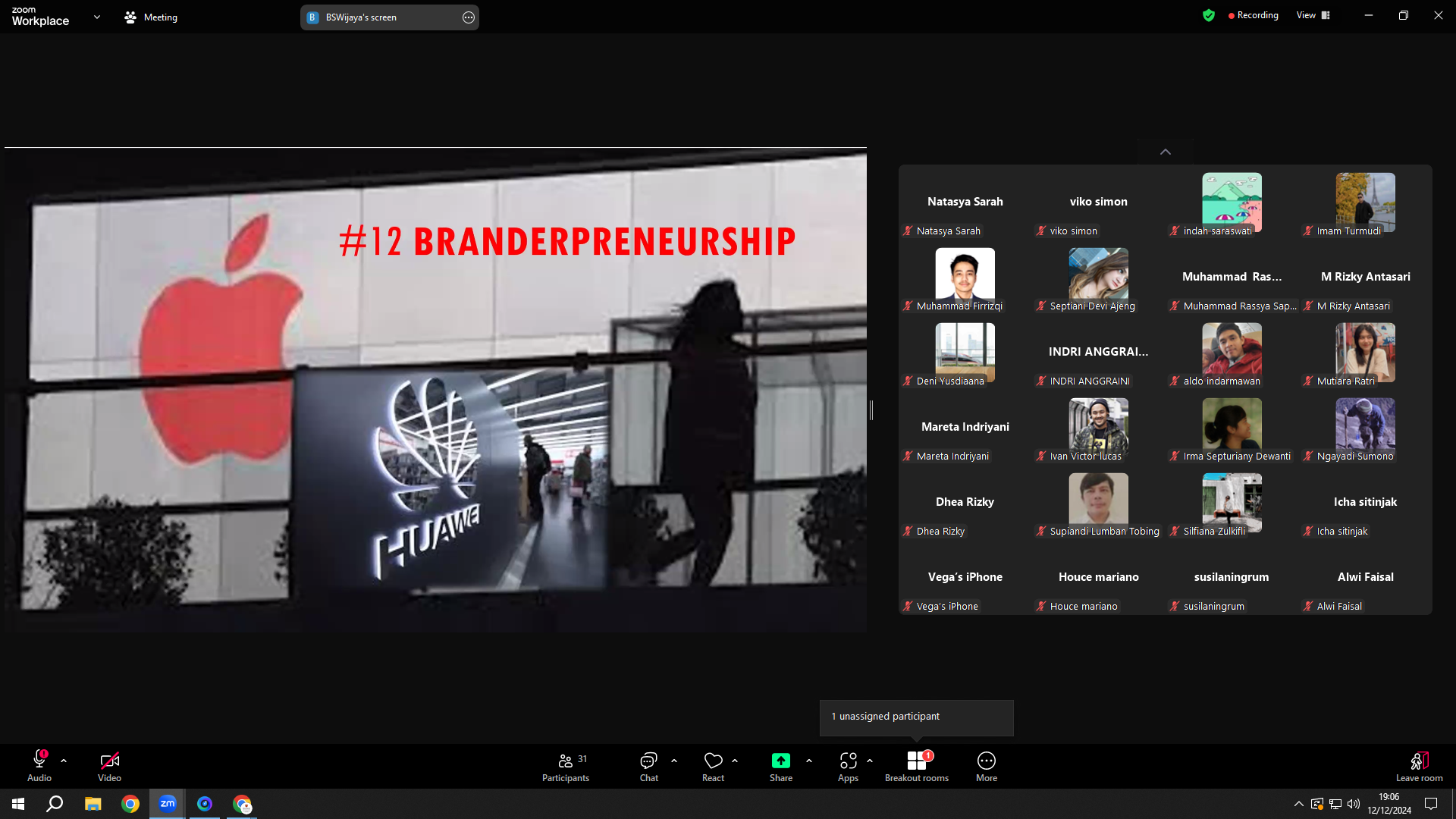Open the More options menu

point(987,766)
